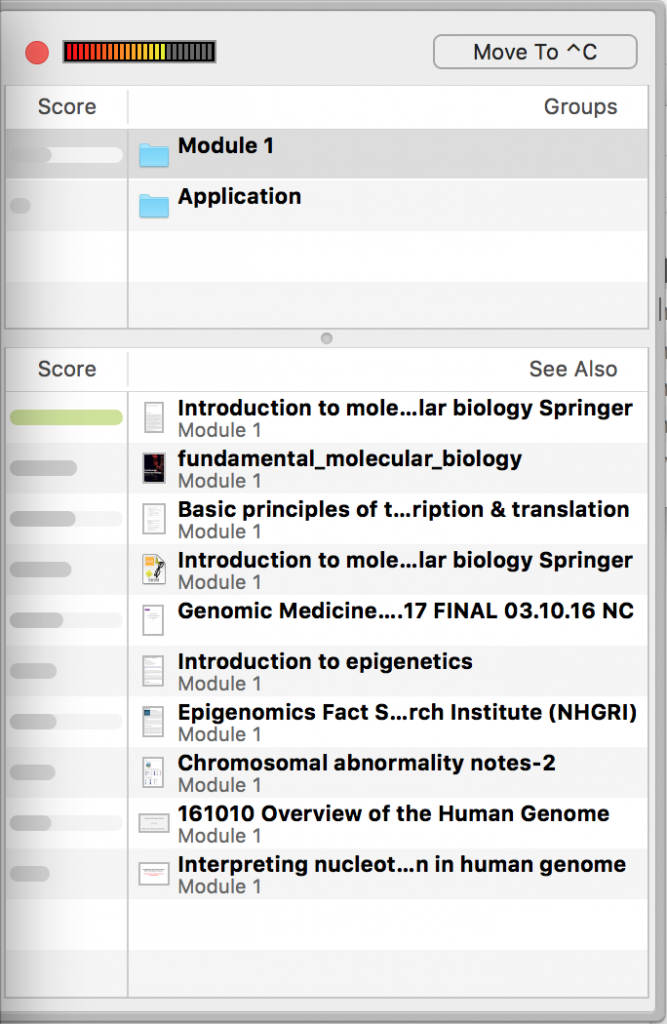Screen dimensions: 667x1024
Task: Click the Basic principles of transcription icon
Action: [154, 519]
